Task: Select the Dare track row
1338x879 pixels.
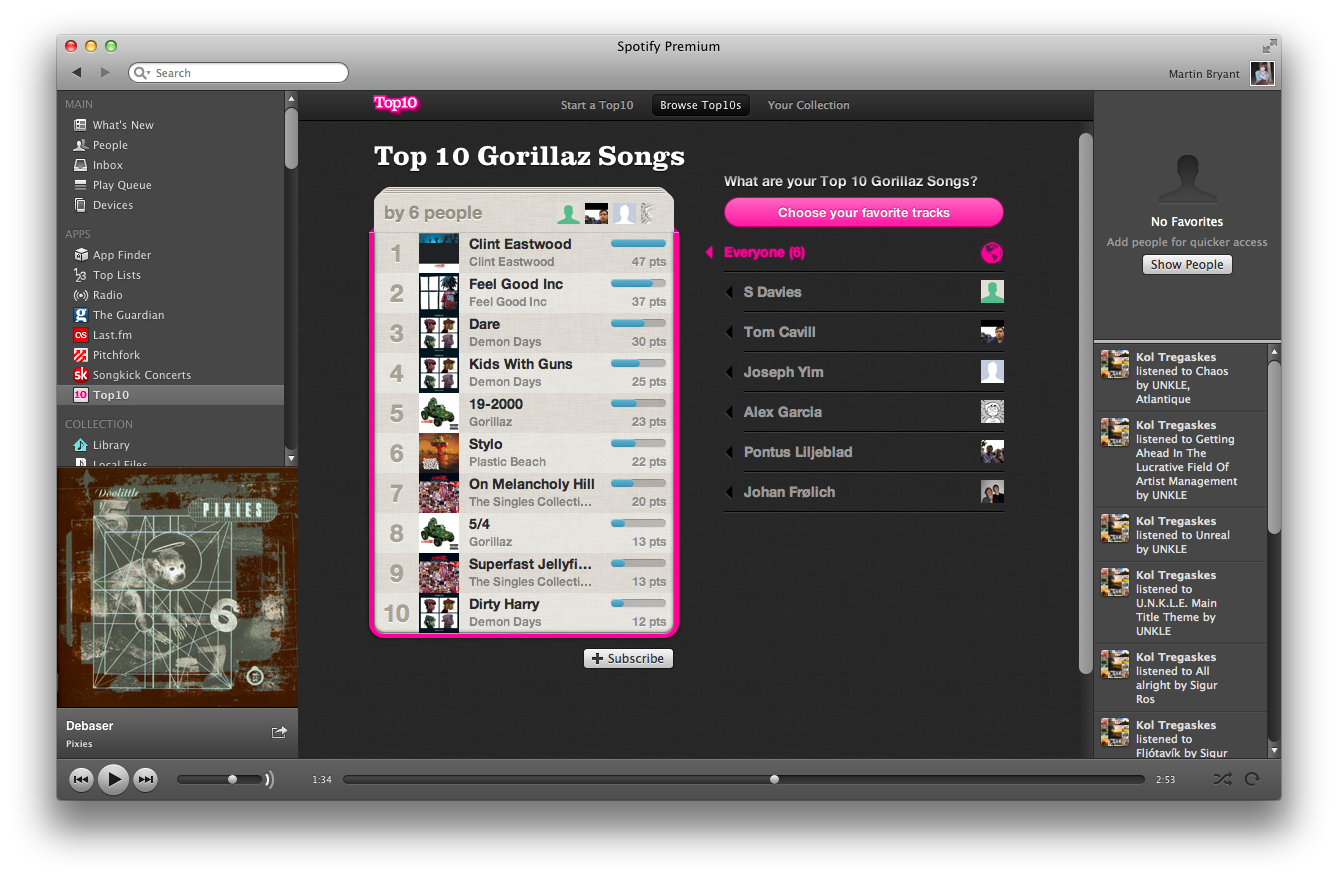Action: click(524, 333)
